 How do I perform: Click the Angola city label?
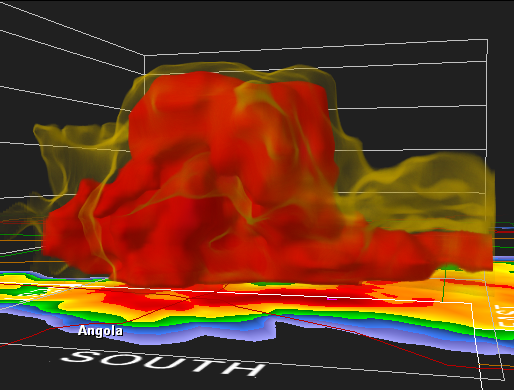coord(100,331)
